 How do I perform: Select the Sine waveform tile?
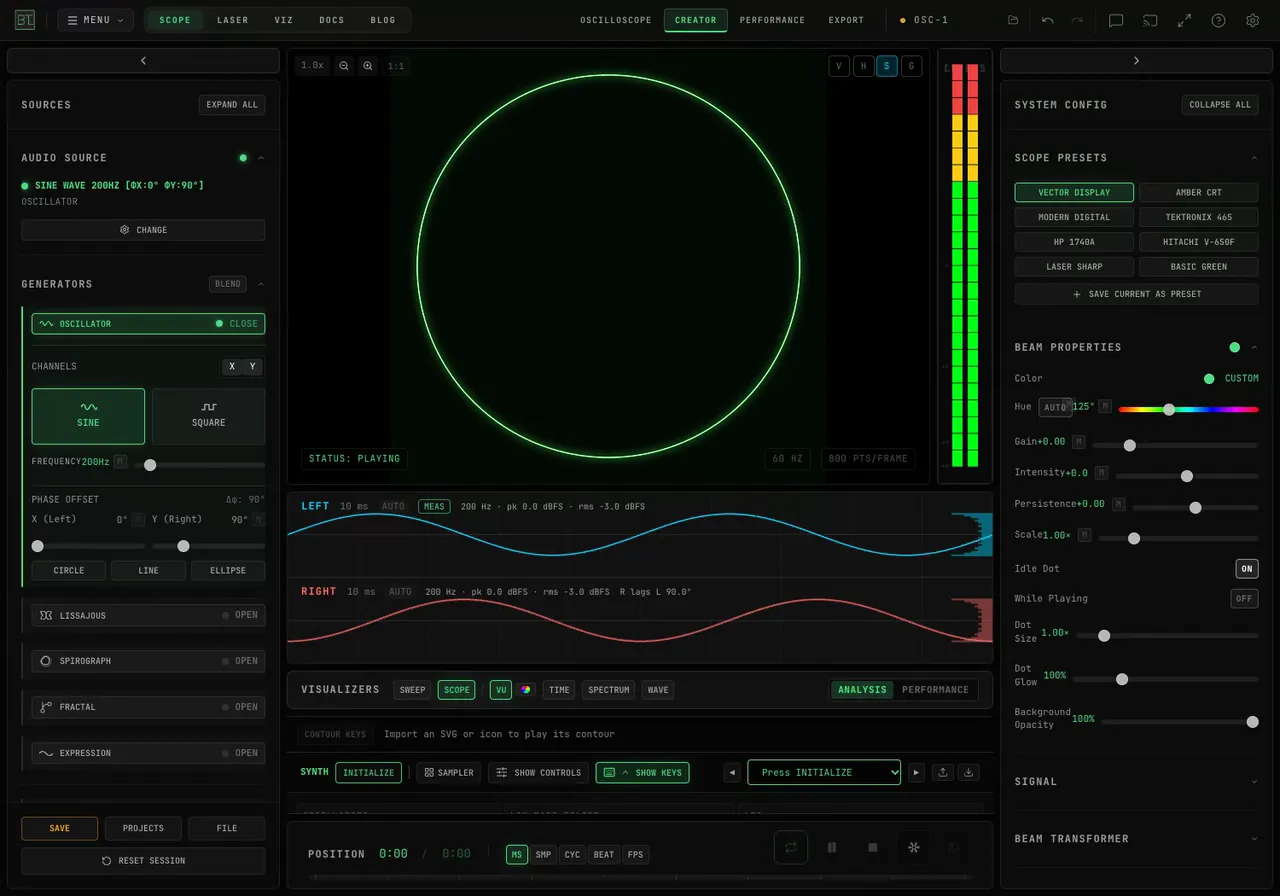[88, 416]
